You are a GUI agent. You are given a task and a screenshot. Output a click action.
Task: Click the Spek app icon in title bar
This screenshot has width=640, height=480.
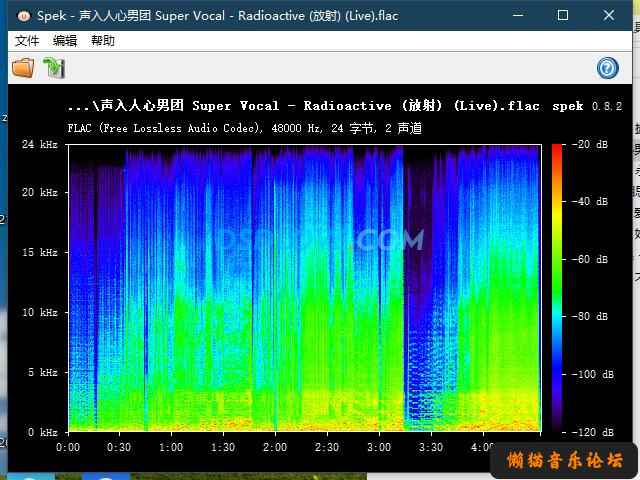coord(24,16)
